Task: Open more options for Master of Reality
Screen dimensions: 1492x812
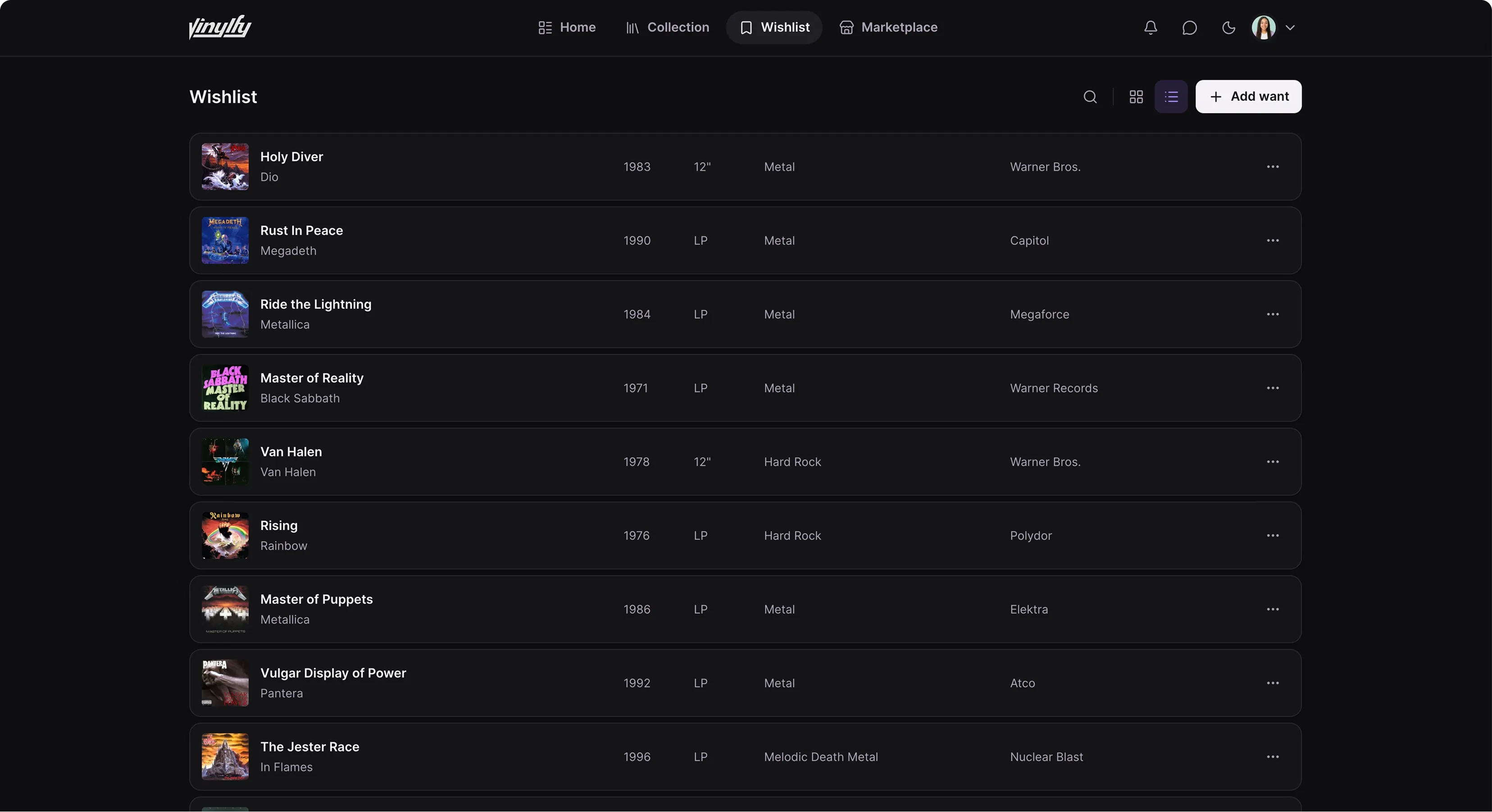Action: [1273, 388]
